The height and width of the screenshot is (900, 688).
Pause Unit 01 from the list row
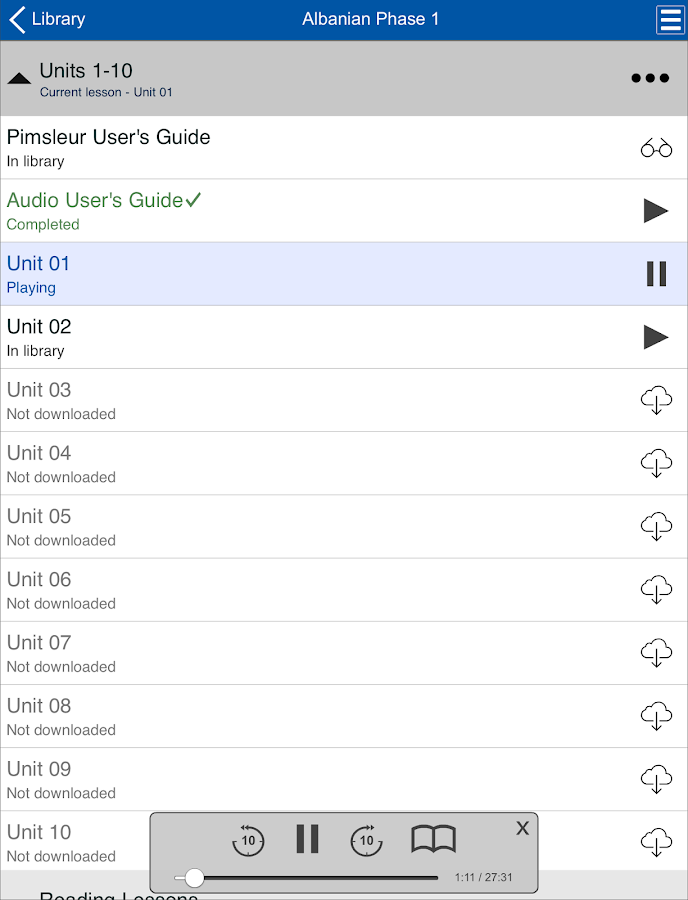pos(656,274)
